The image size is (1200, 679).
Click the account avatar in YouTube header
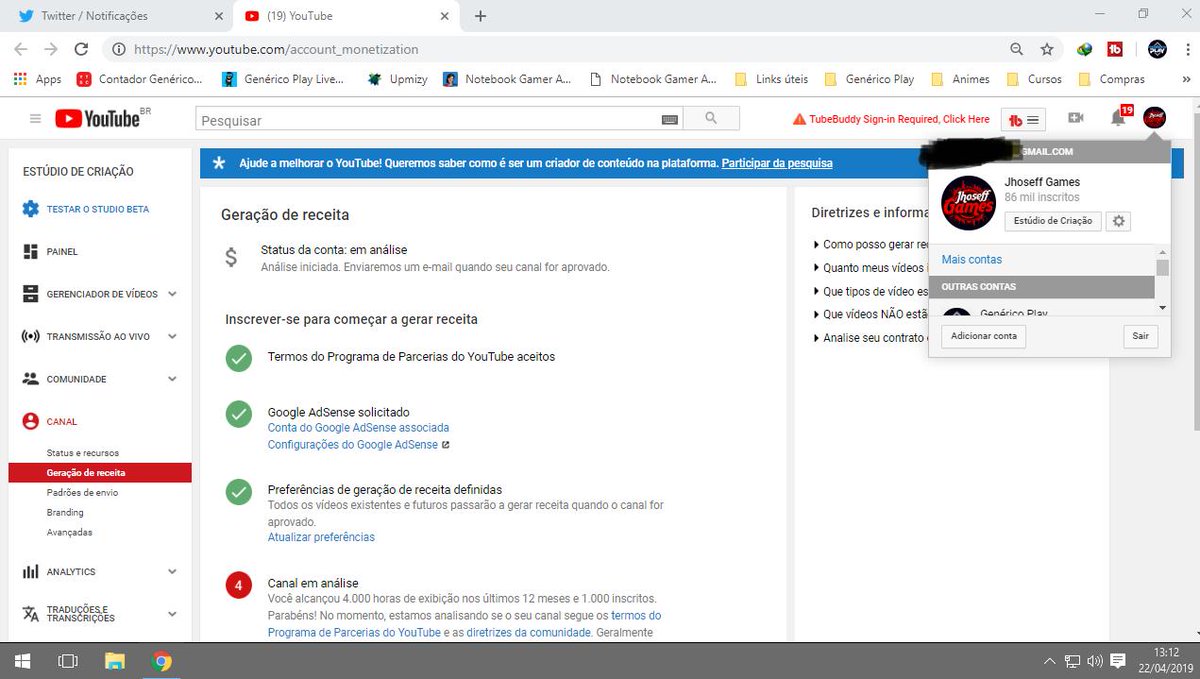pyautogui.click(x=1154, y=118)
